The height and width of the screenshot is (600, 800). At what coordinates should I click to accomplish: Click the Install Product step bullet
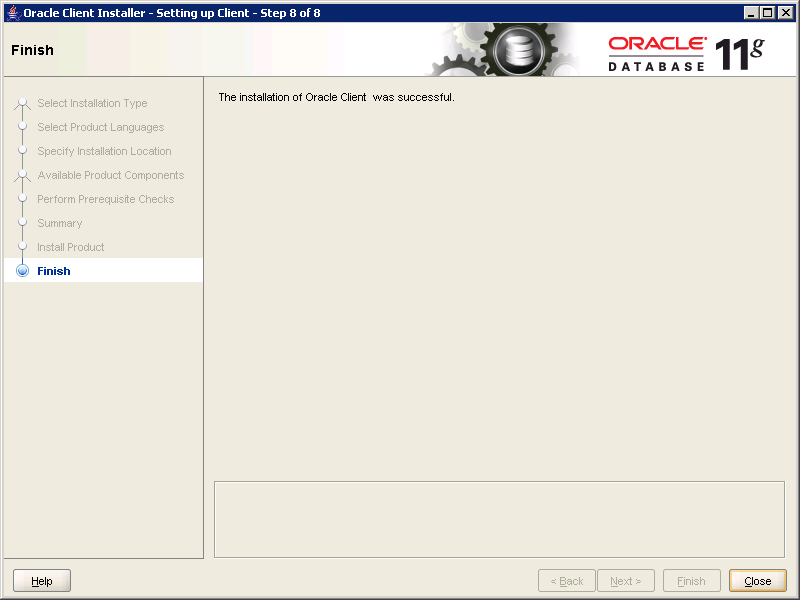[22, 246]
